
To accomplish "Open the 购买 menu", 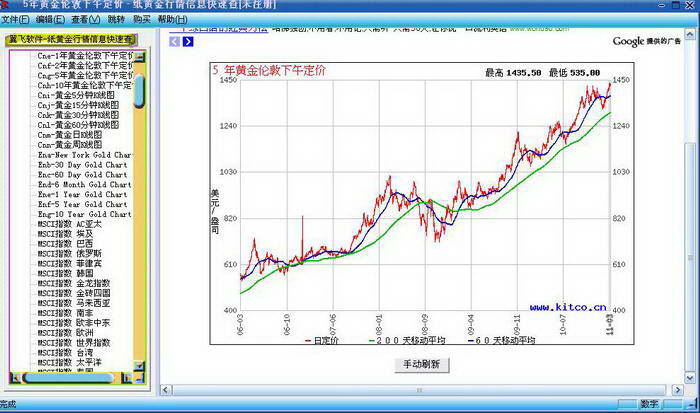I will [142, 19].
